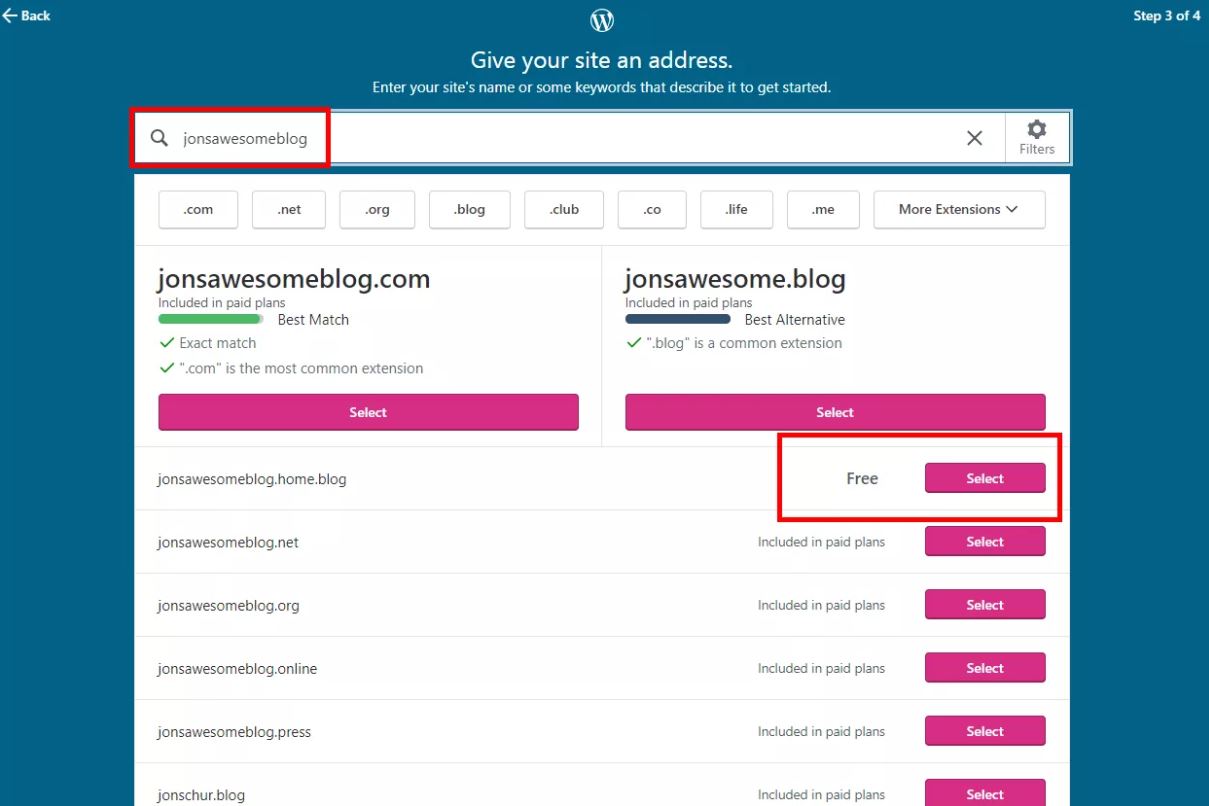Click the WordPress logo at top
Viewport: 1209px width, 806px height.
point(602,20)
